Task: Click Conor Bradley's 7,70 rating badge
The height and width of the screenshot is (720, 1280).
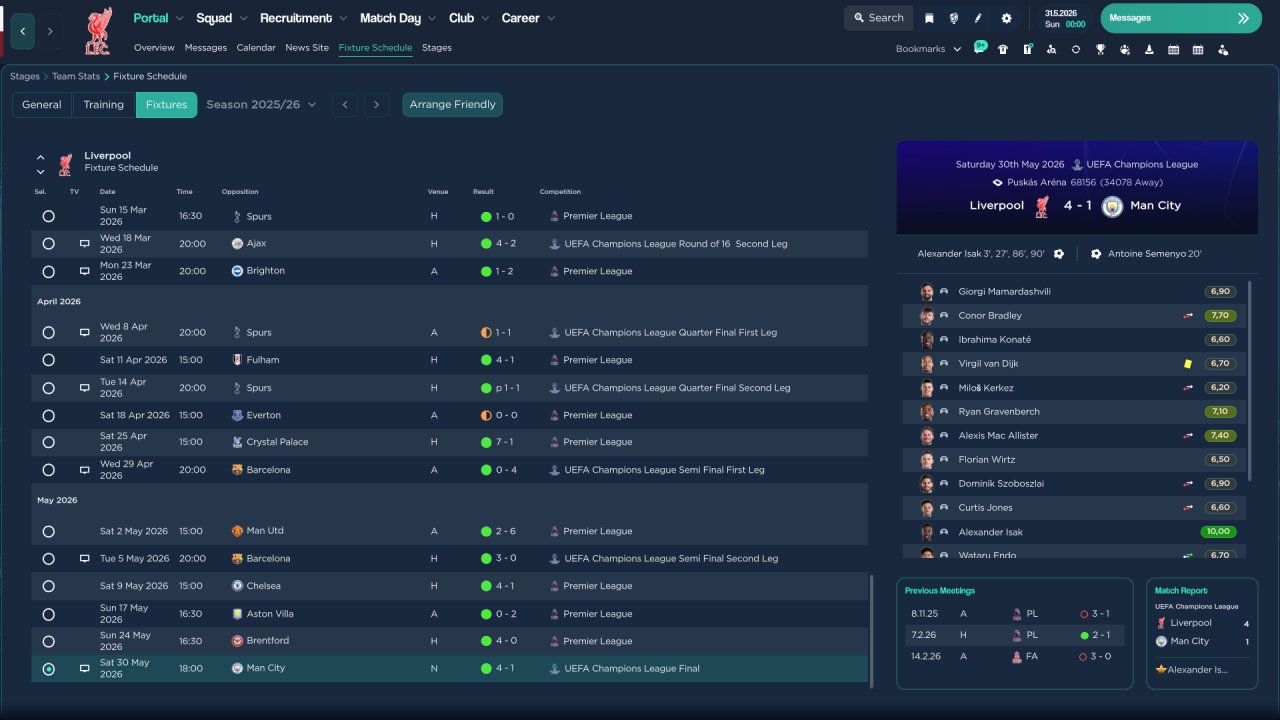Action: (1220, 316)
